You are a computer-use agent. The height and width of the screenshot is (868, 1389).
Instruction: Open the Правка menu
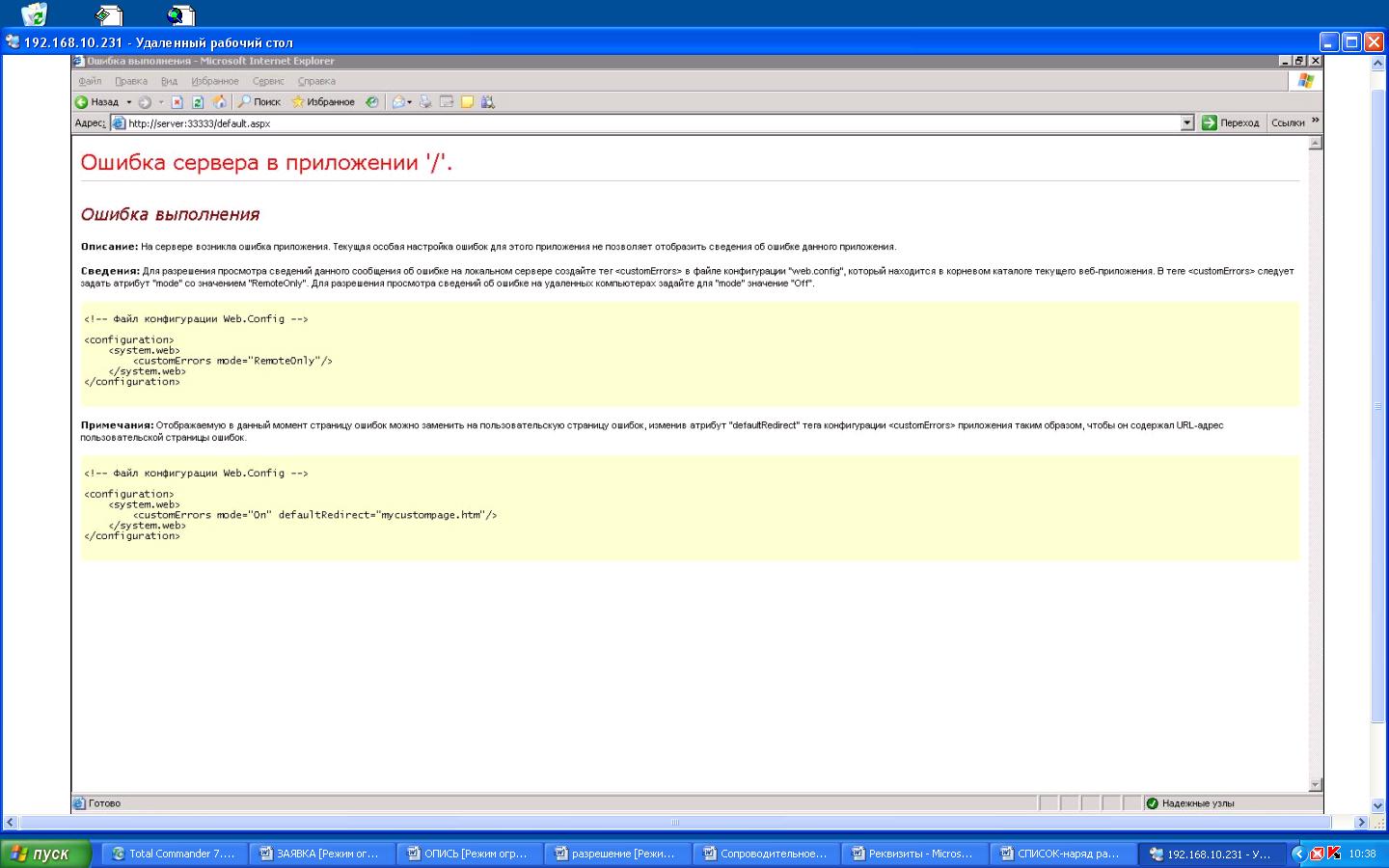[x=131, y=81]
